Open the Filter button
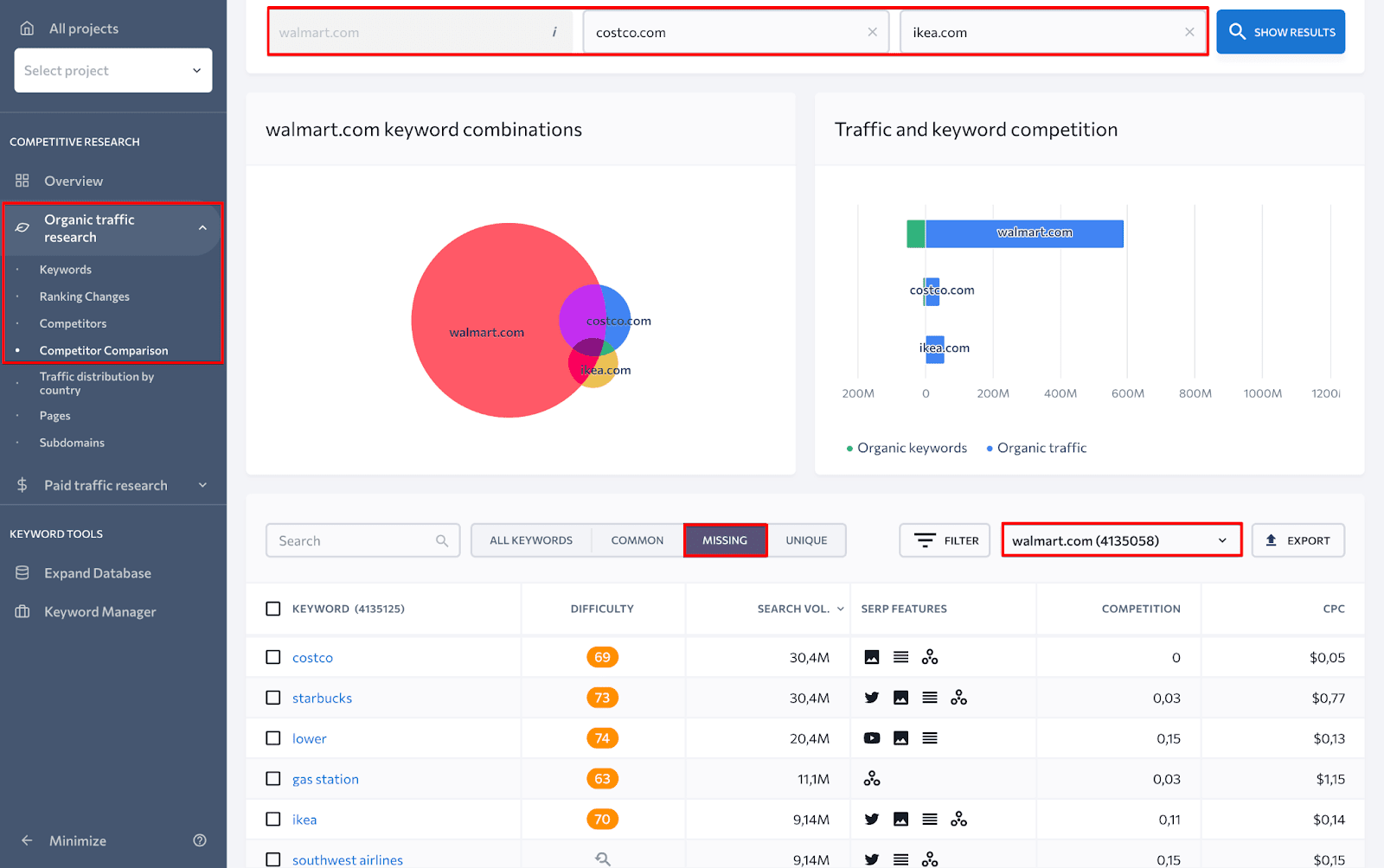This screenshot has width=1384, height=868. pos(945,540)
